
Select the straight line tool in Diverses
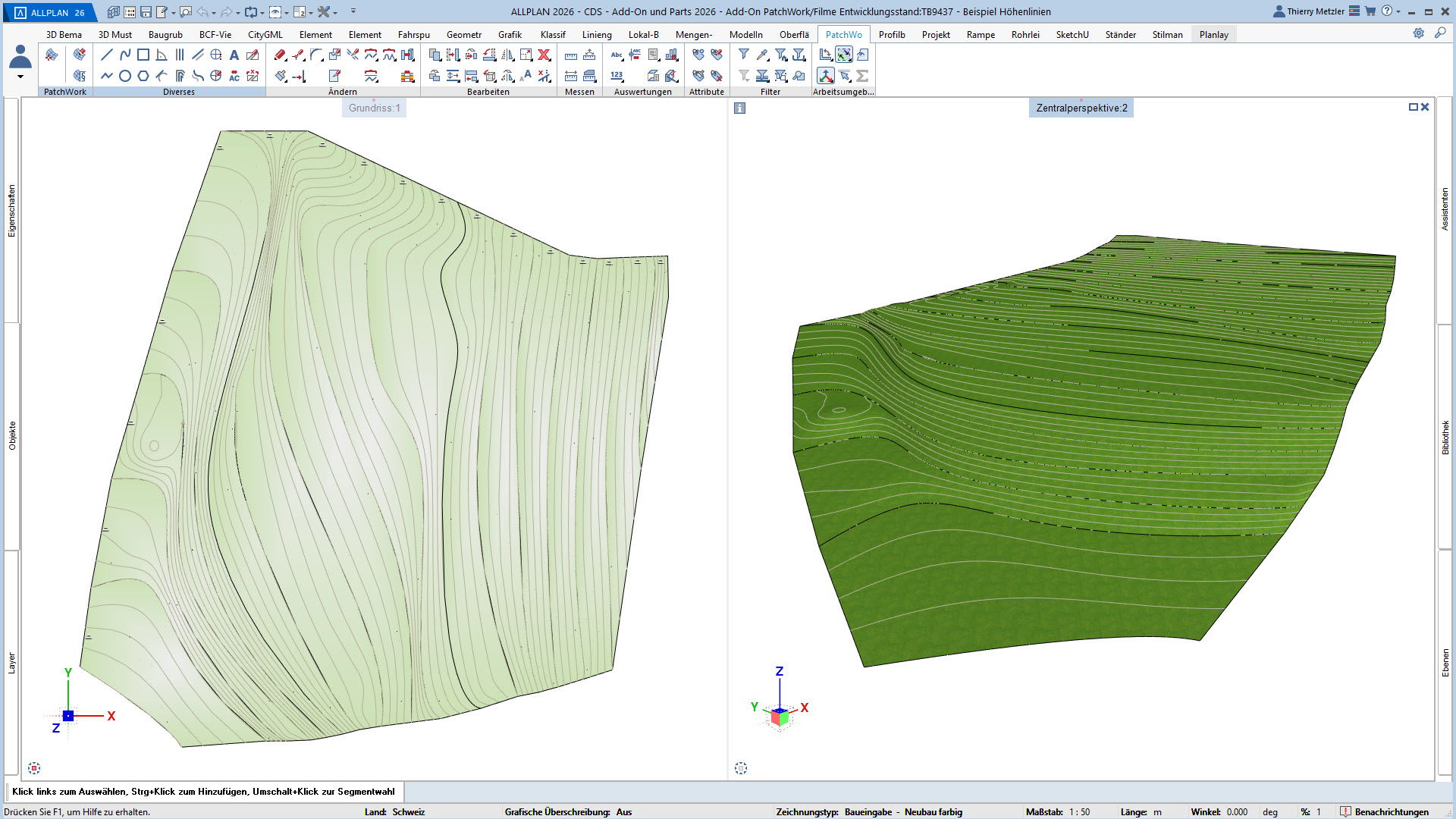tap(107, 55)
